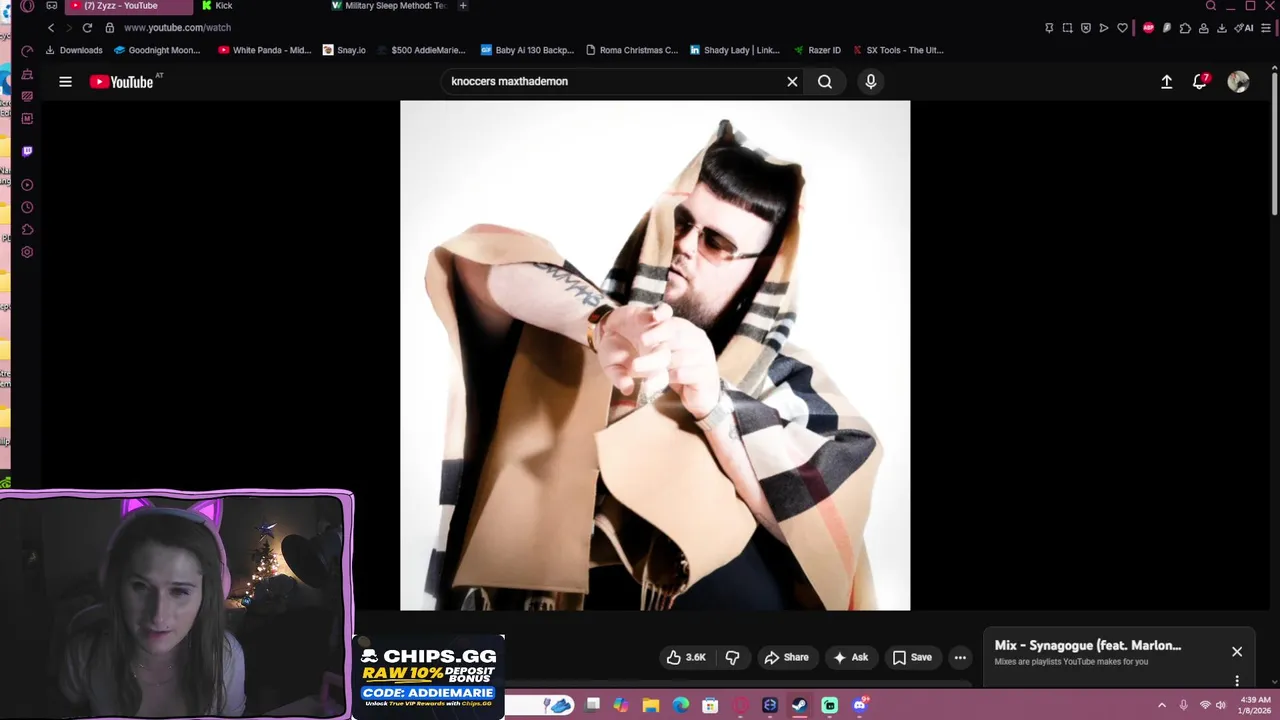This screenshot has height=720, width=1280.
Task: Open File Explorer in the taskbar
Action: [x=650, y=705]
